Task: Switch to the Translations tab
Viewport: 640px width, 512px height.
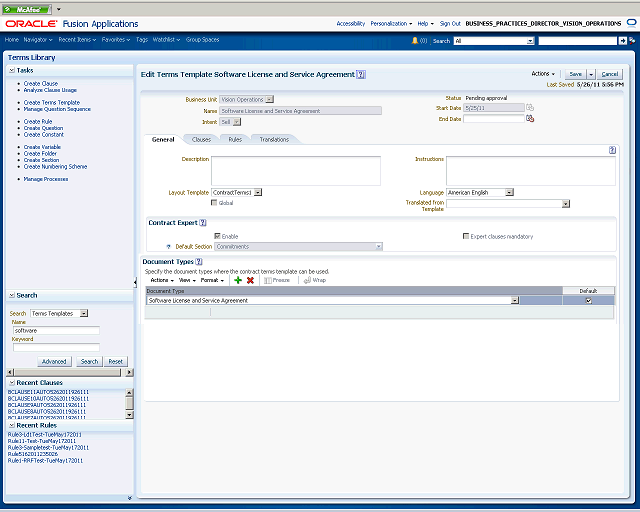Action: point(274,140)
